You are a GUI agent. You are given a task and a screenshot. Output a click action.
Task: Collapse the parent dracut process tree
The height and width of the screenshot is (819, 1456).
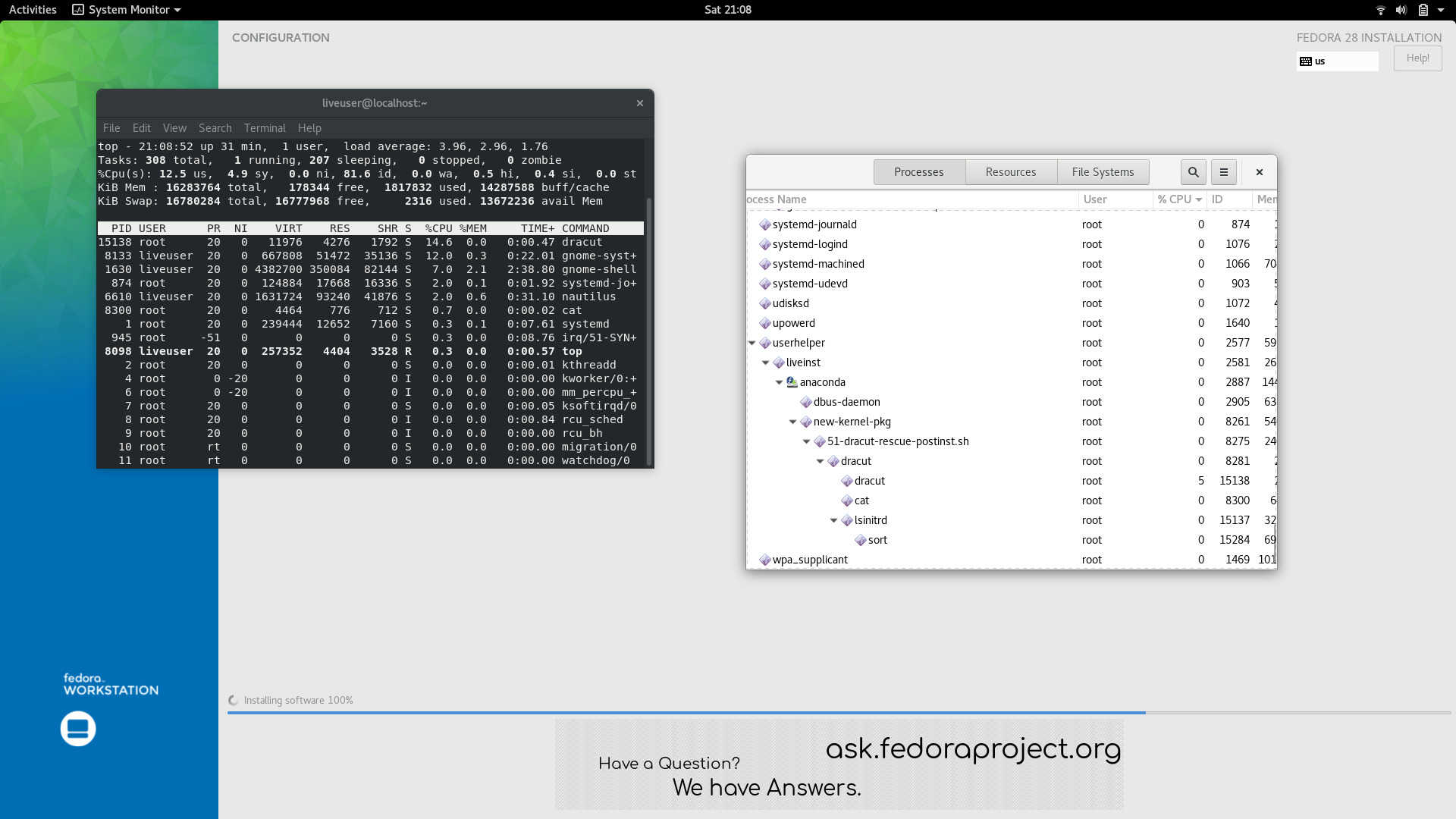click(820, 461)
